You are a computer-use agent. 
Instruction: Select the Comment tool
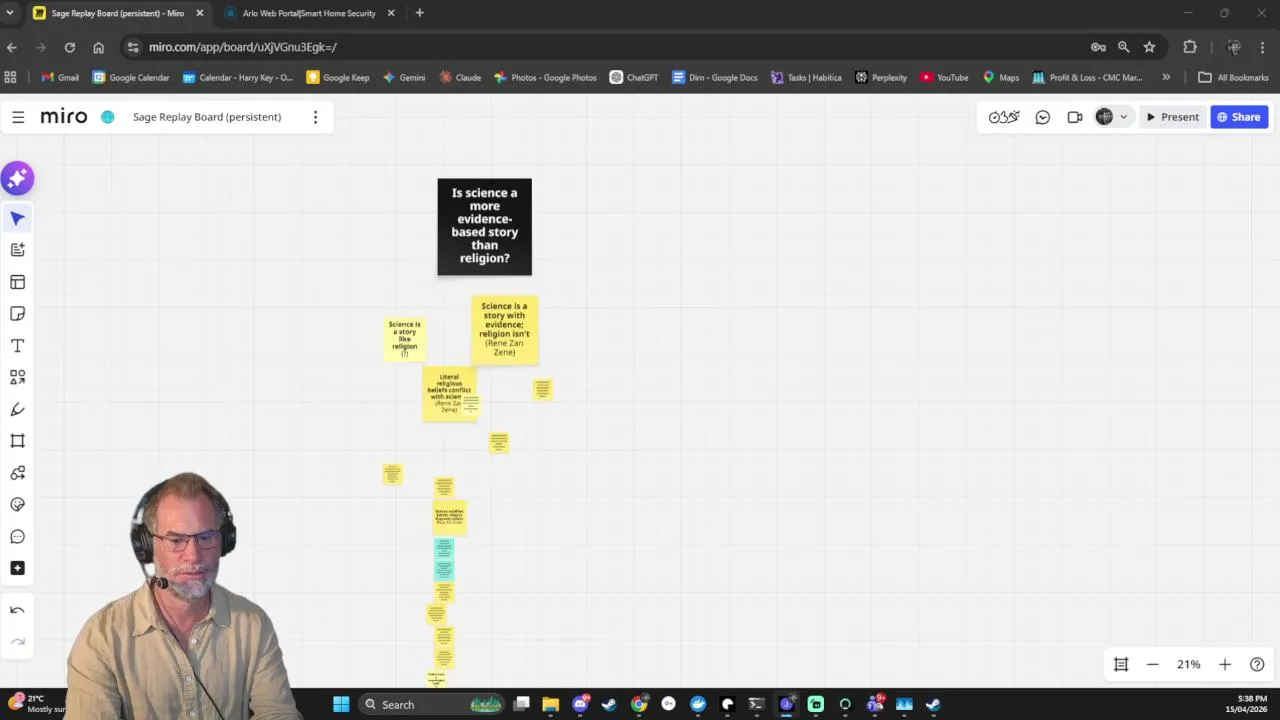point(17,537)
